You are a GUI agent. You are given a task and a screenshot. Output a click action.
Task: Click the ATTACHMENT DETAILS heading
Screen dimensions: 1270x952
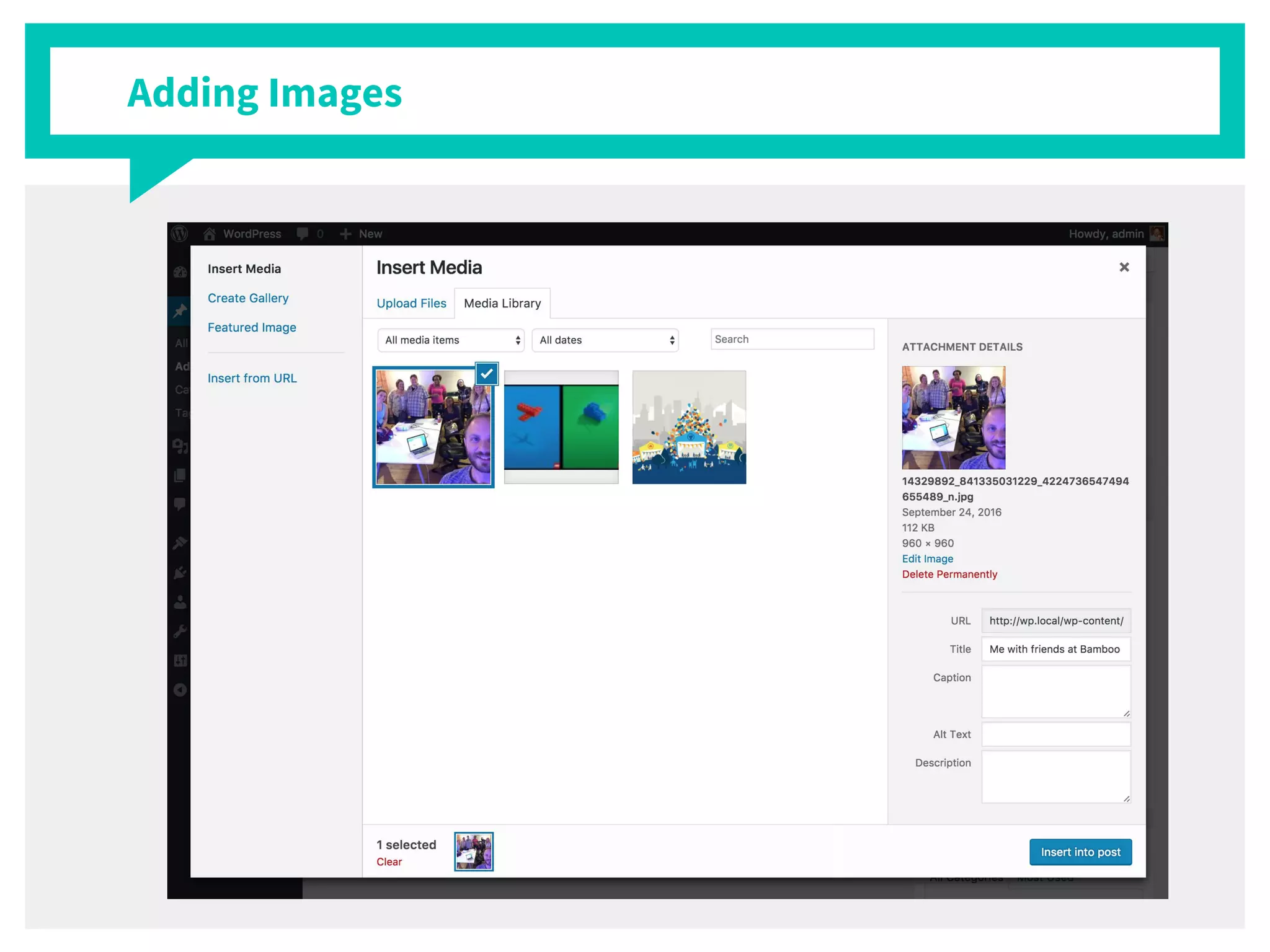962,347
